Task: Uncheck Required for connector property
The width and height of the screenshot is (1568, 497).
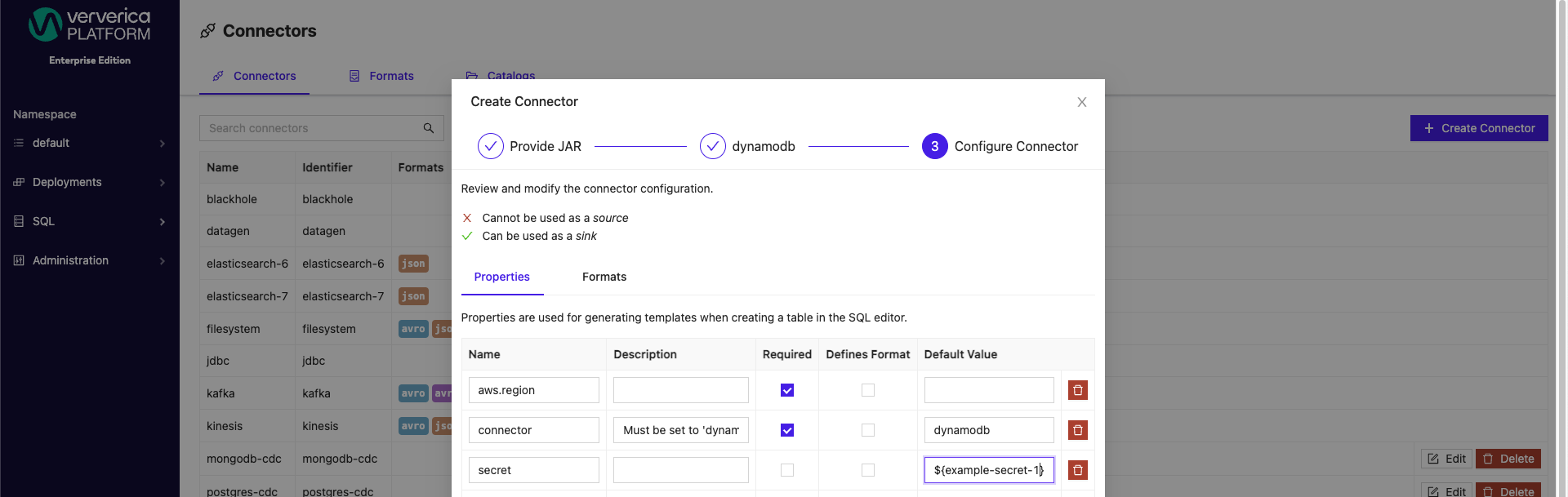Action: pos(787,430)
